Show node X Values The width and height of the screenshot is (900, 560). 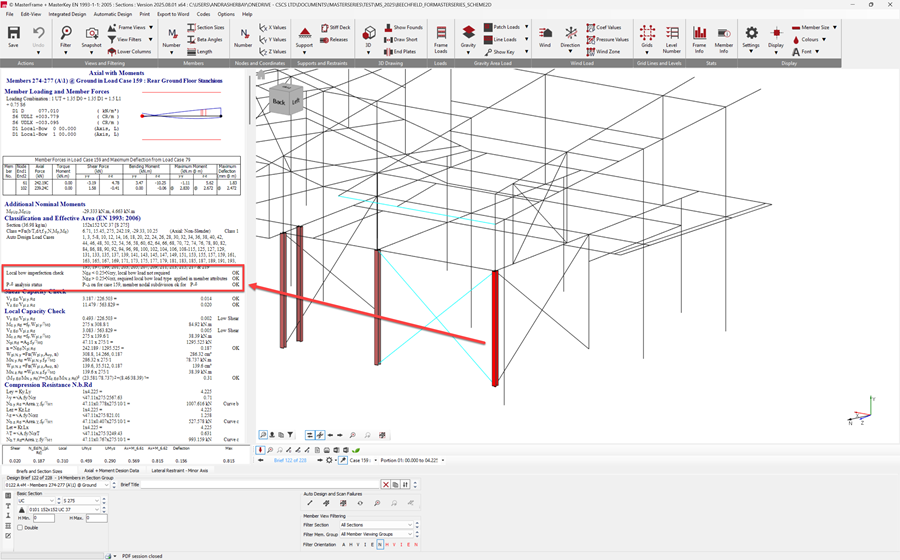point(273,28)
